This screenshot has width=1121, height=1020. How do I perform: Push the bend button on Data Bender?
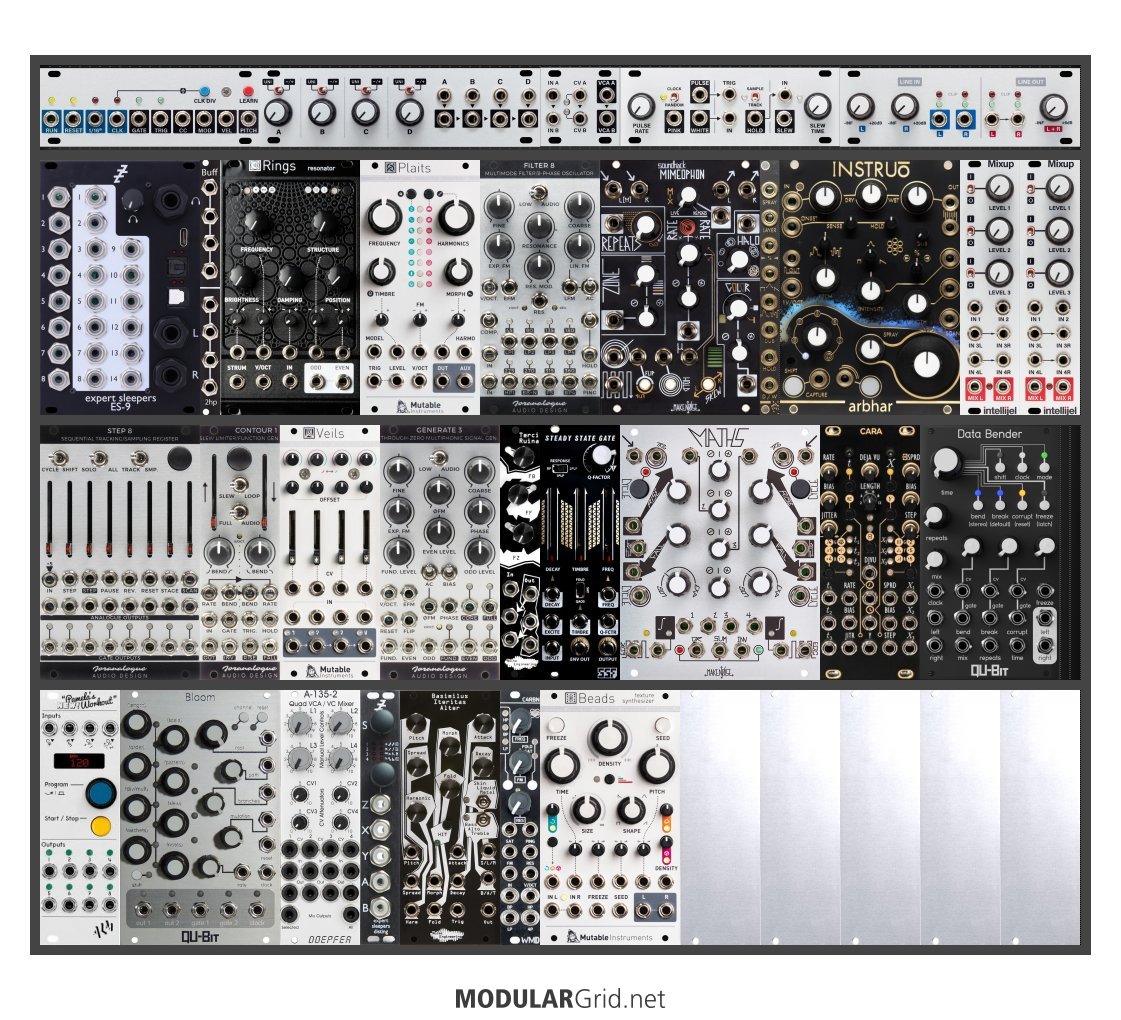coord(978,505)
